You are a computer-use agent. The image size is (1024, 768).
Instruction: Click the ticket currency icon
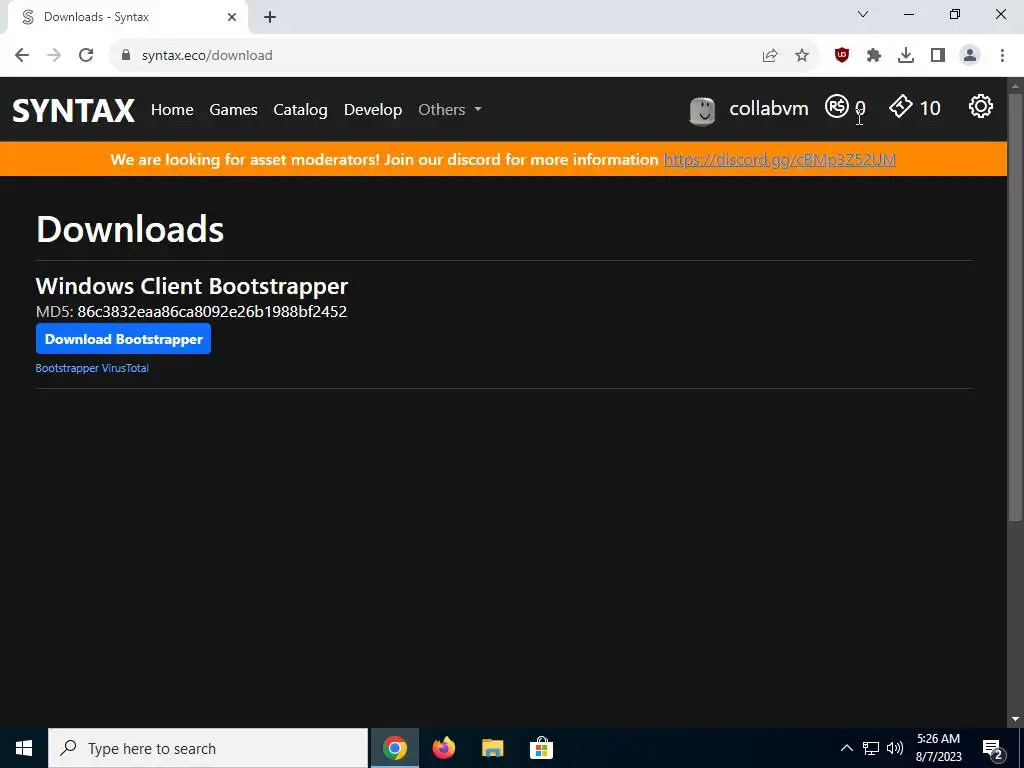pyautogui.click(x=901, y=106)
